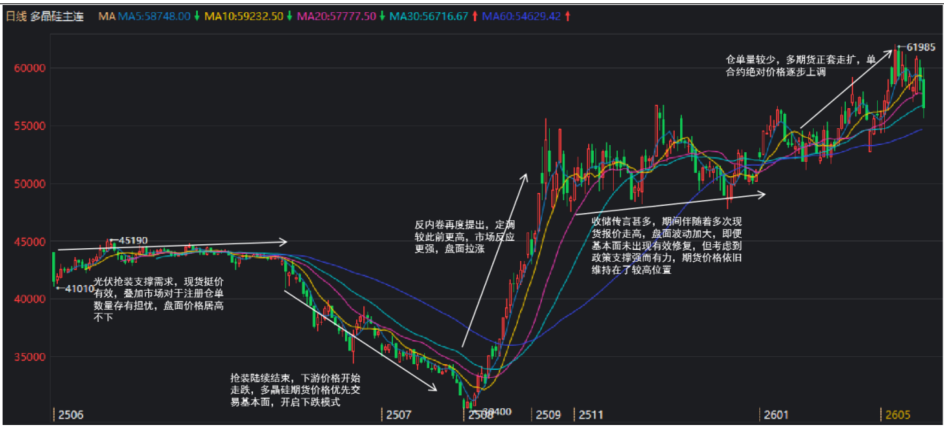Click the 多晶硅主连 contract name
This screenshot has width=944, height=426.
58,17
